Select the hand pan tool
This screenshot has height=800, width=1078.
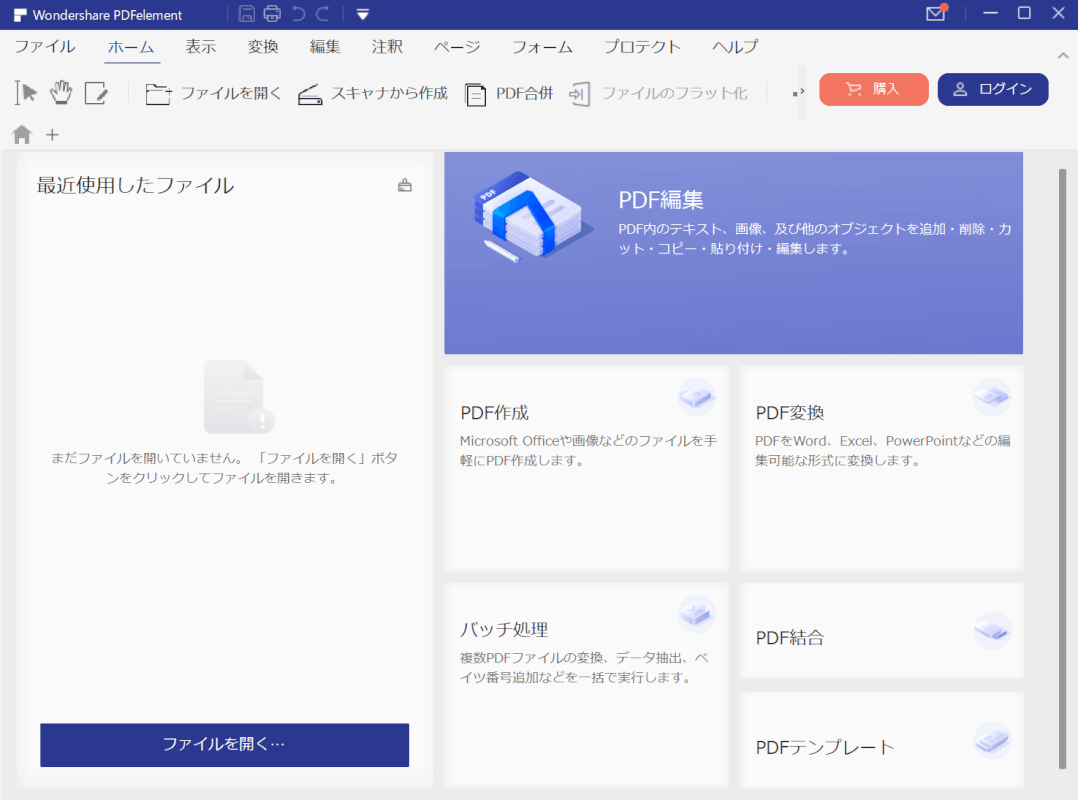point(61,91)
